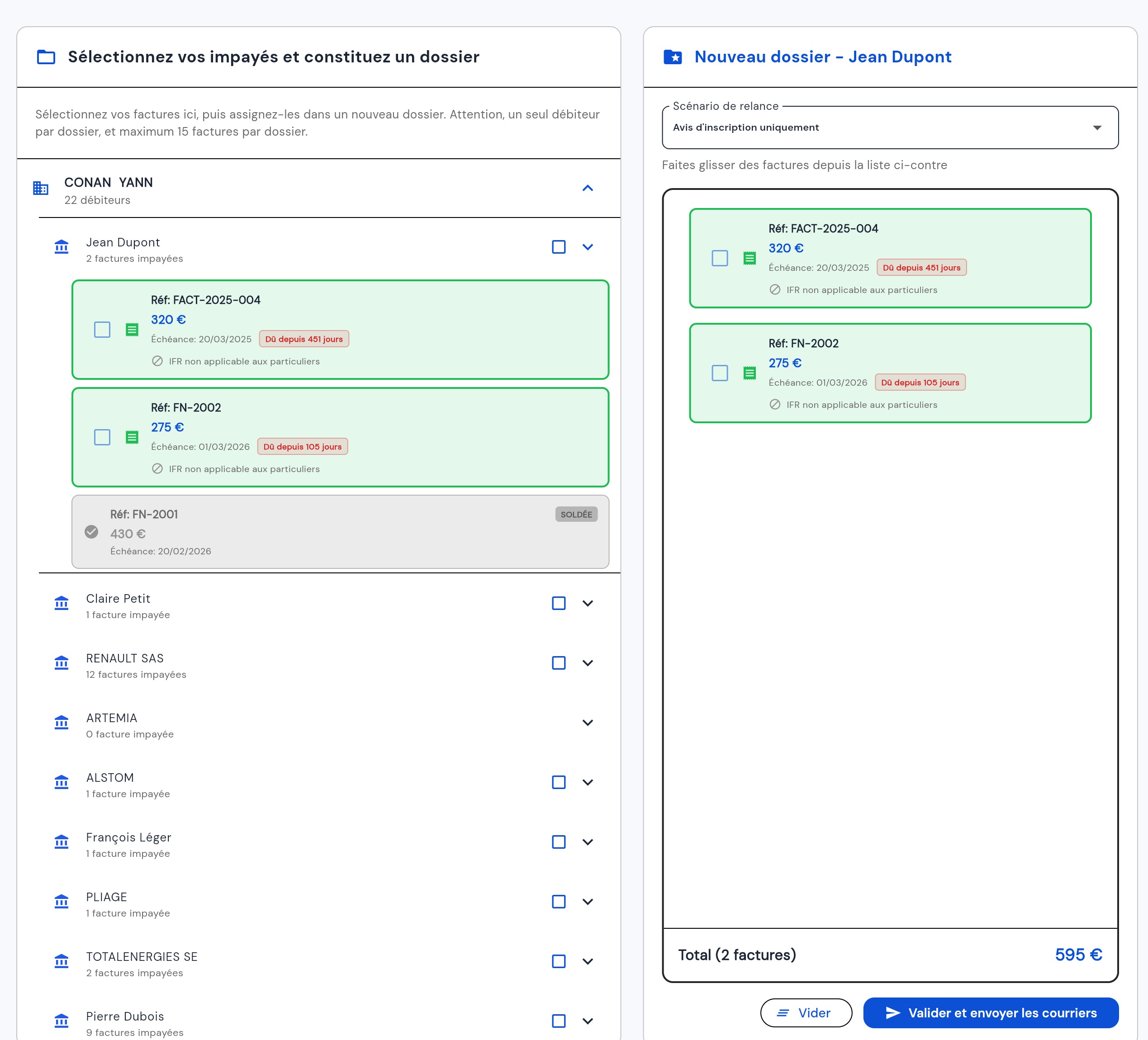Image resolution: width=1148 pixels, height=1040 pixels.
Task: Click the bank icon beside François Léger
Action: 62,842
